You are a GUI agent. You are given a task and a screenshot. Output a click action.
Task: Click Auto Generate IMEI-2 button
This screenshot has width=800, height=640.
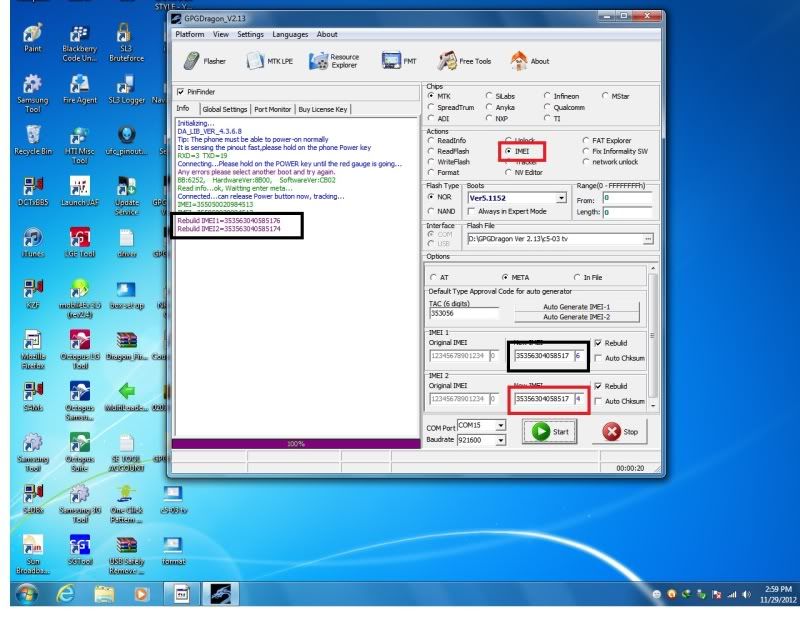point(577,317)
